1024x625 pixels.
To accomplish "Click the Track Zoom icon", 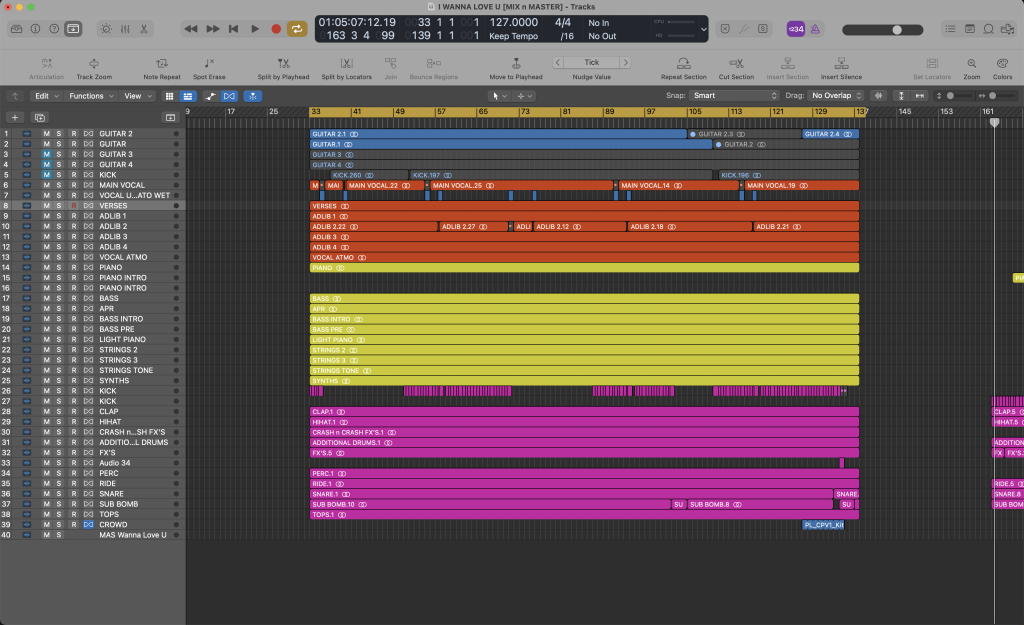I will point(94,63).
